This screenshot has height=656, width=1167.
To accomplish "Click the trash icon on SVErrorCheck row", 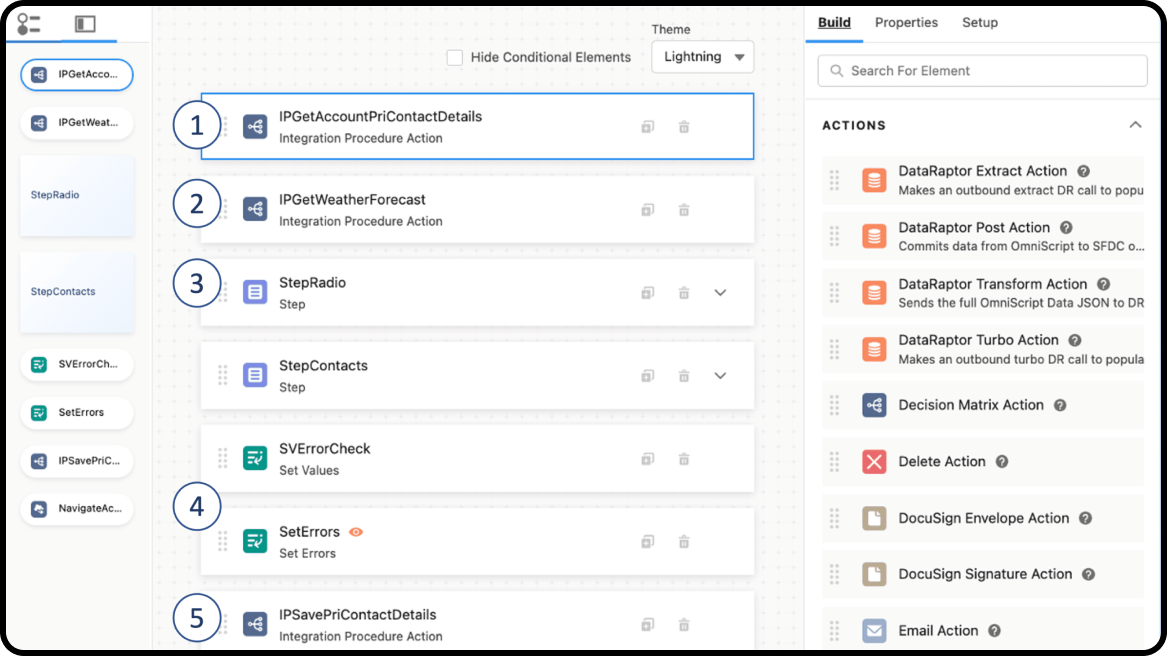I will tap(684, 459).
